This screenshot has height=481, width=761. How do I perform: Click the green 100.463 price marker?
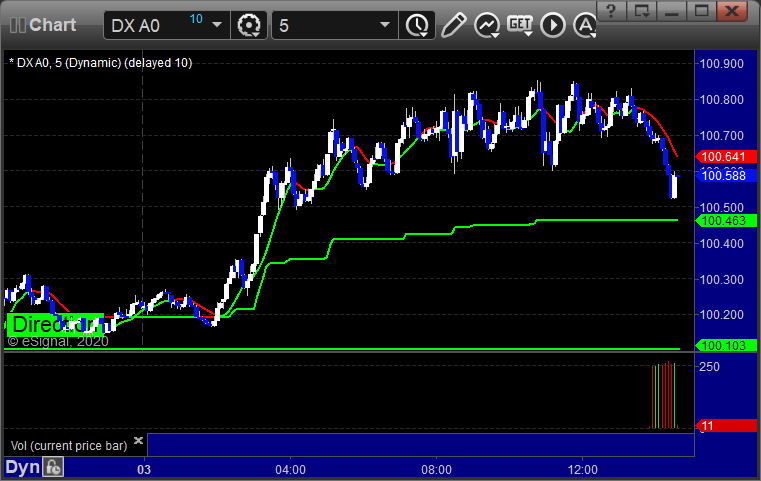pyautogui.click(x=724, y=220)
